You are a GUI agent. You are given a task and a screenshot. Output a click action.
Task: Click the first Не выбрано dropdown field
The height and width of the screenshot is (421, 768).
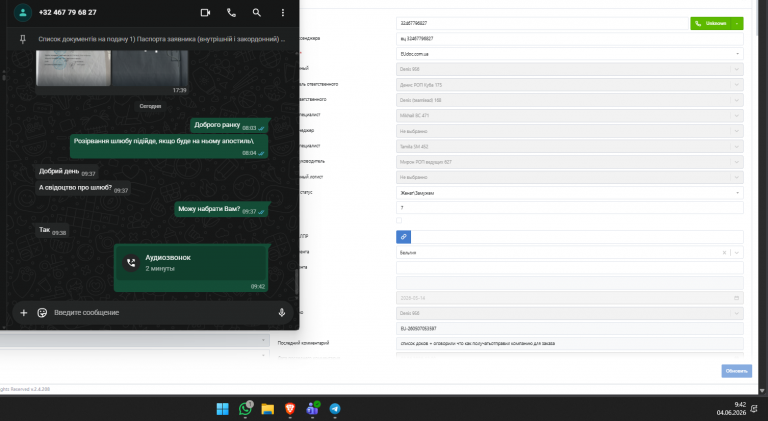pos(570,131)
